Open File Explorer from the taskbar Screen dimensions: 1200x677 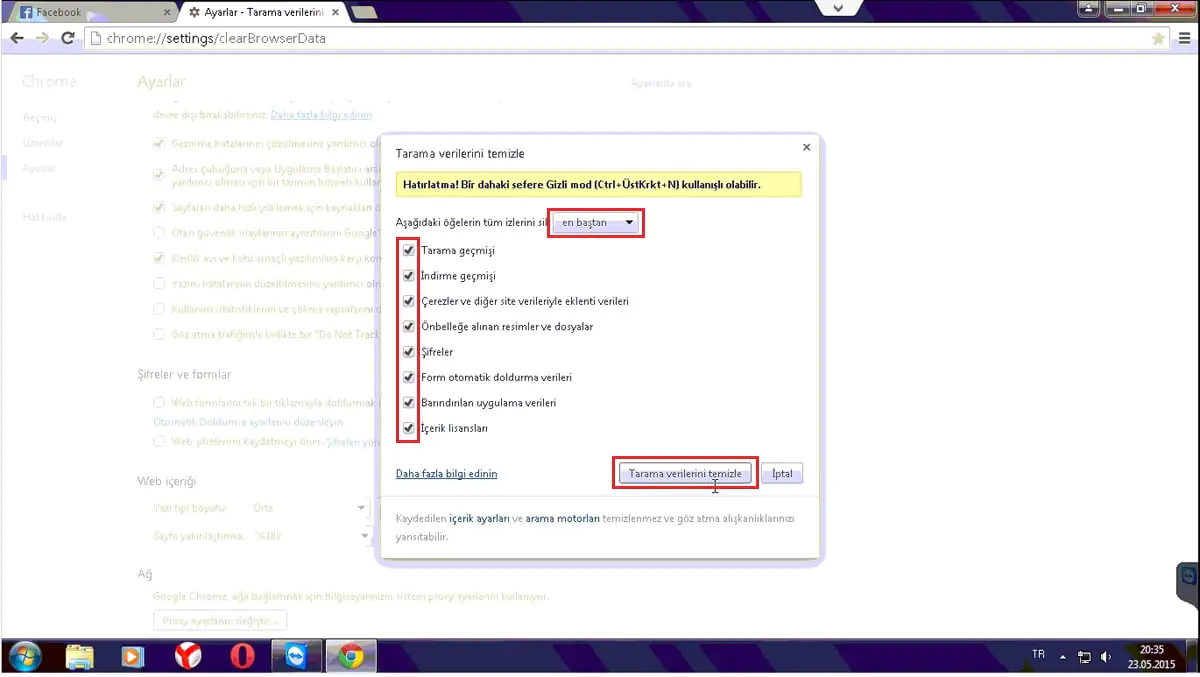pos(79,657)
